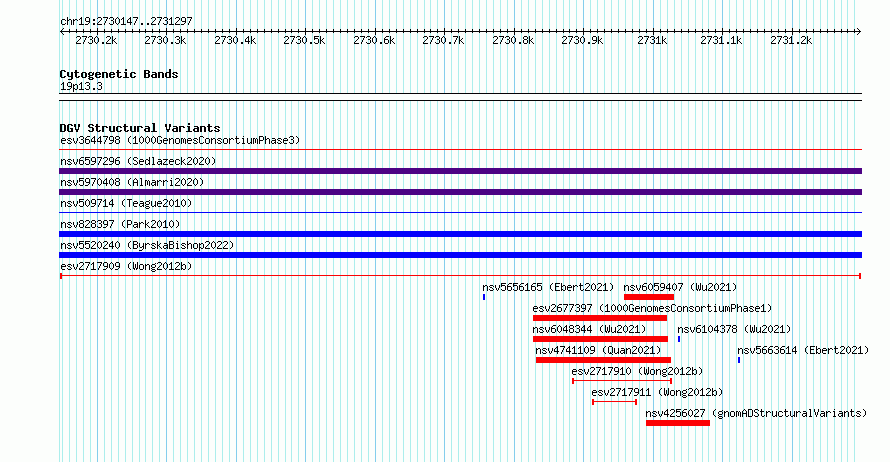Image resolution: width=890 pixels, height=462 pixels.
Task: Click the 2730.4k ruler tick label
Action: coord(235,40)
